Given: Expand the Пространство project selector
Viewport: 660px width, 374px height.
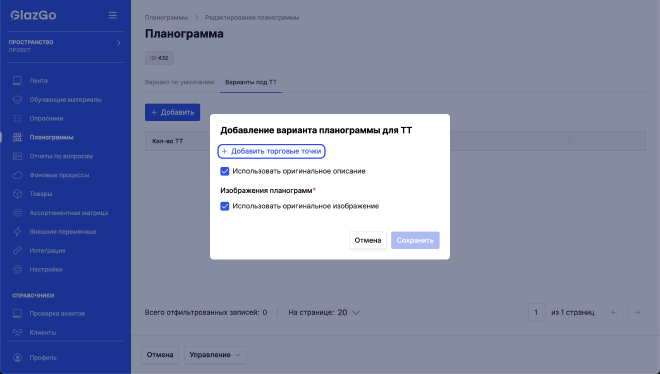Looking at the screenshot, I should 65,46.
